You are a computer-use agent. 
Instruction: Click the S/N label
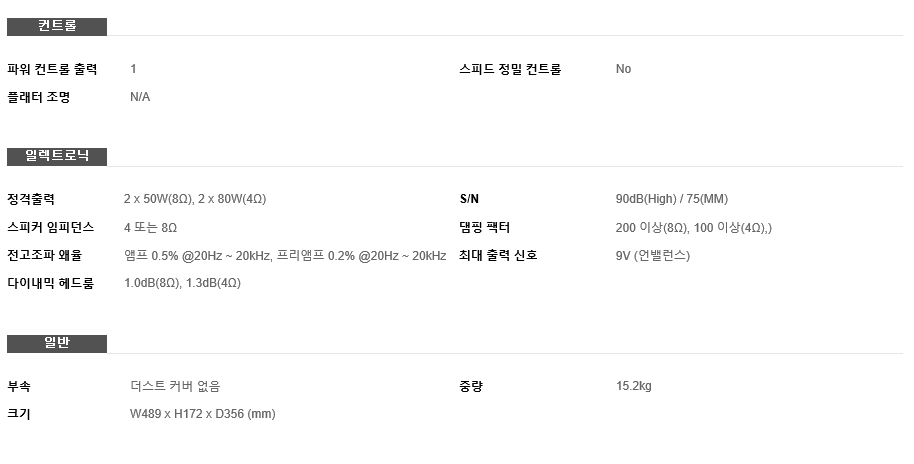pos(469,199)
